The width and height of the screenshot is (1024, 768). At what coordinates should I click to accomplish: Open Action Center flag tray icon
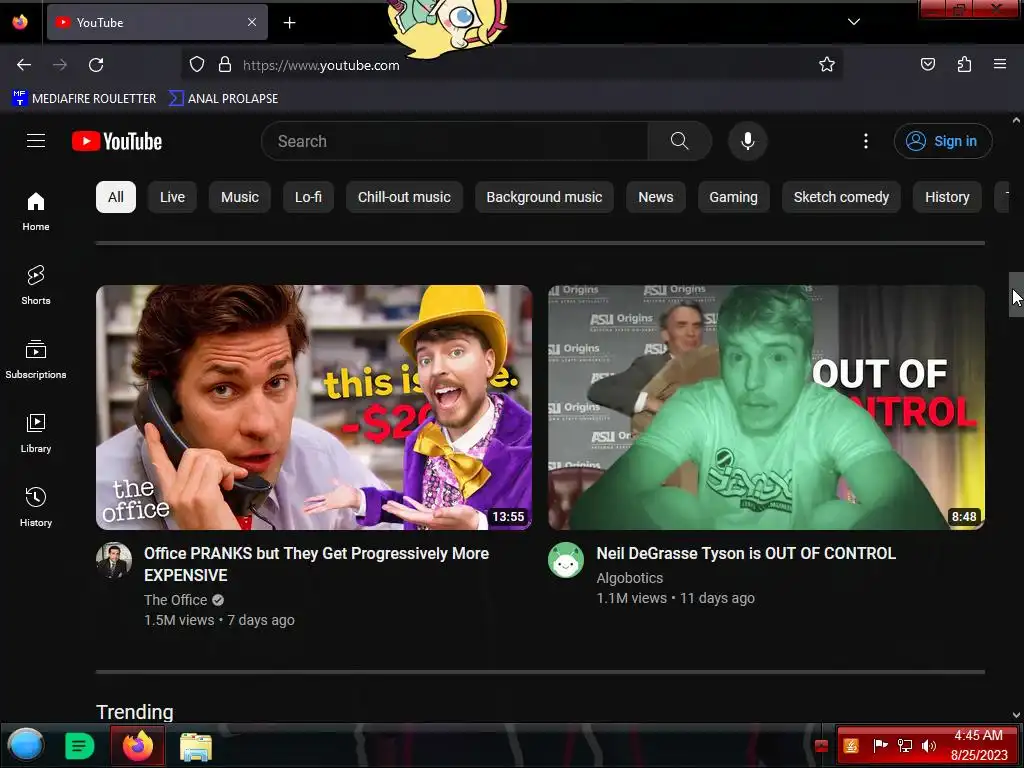880,746
